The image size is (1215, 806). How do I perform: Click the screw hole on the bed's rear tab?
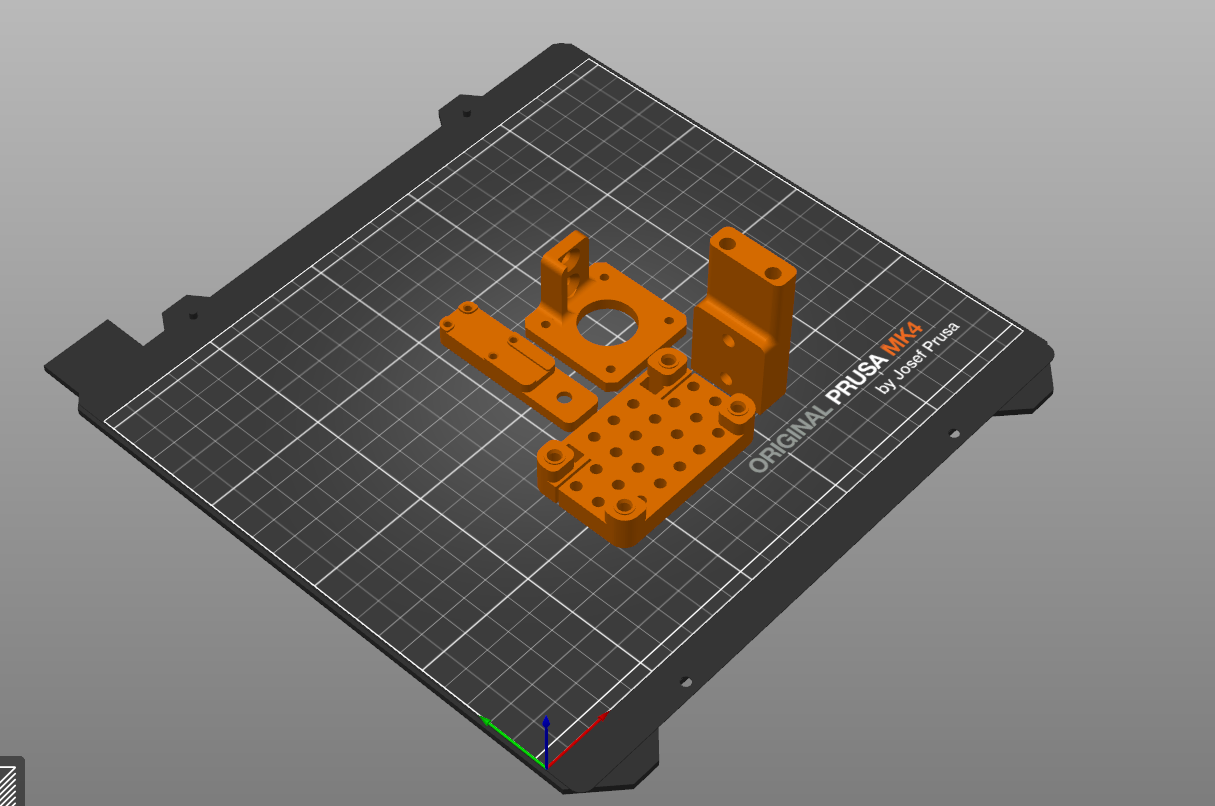click(466, 113)
